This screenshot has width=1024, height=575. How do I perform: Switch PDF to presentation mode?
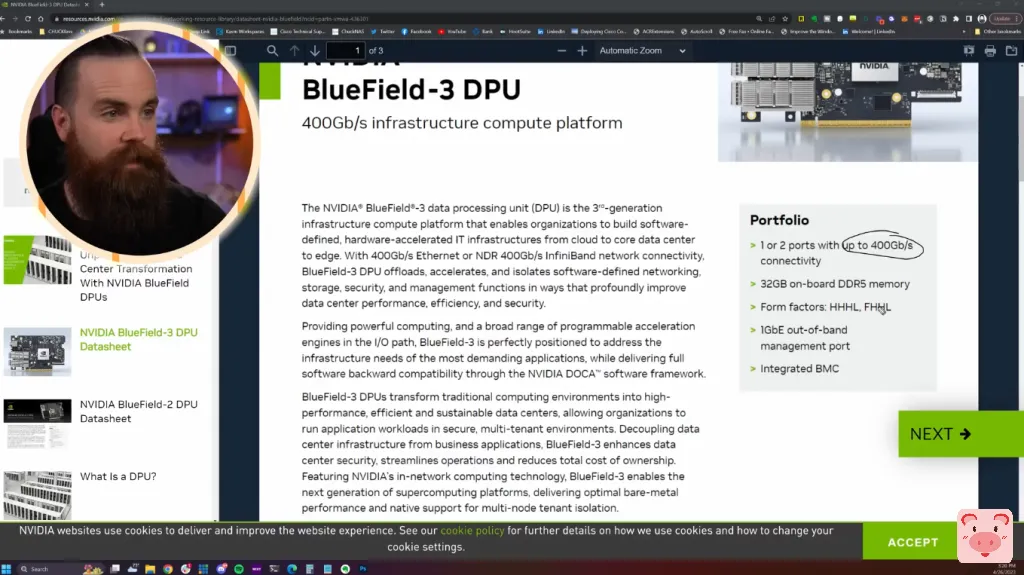tap(969, 50)
